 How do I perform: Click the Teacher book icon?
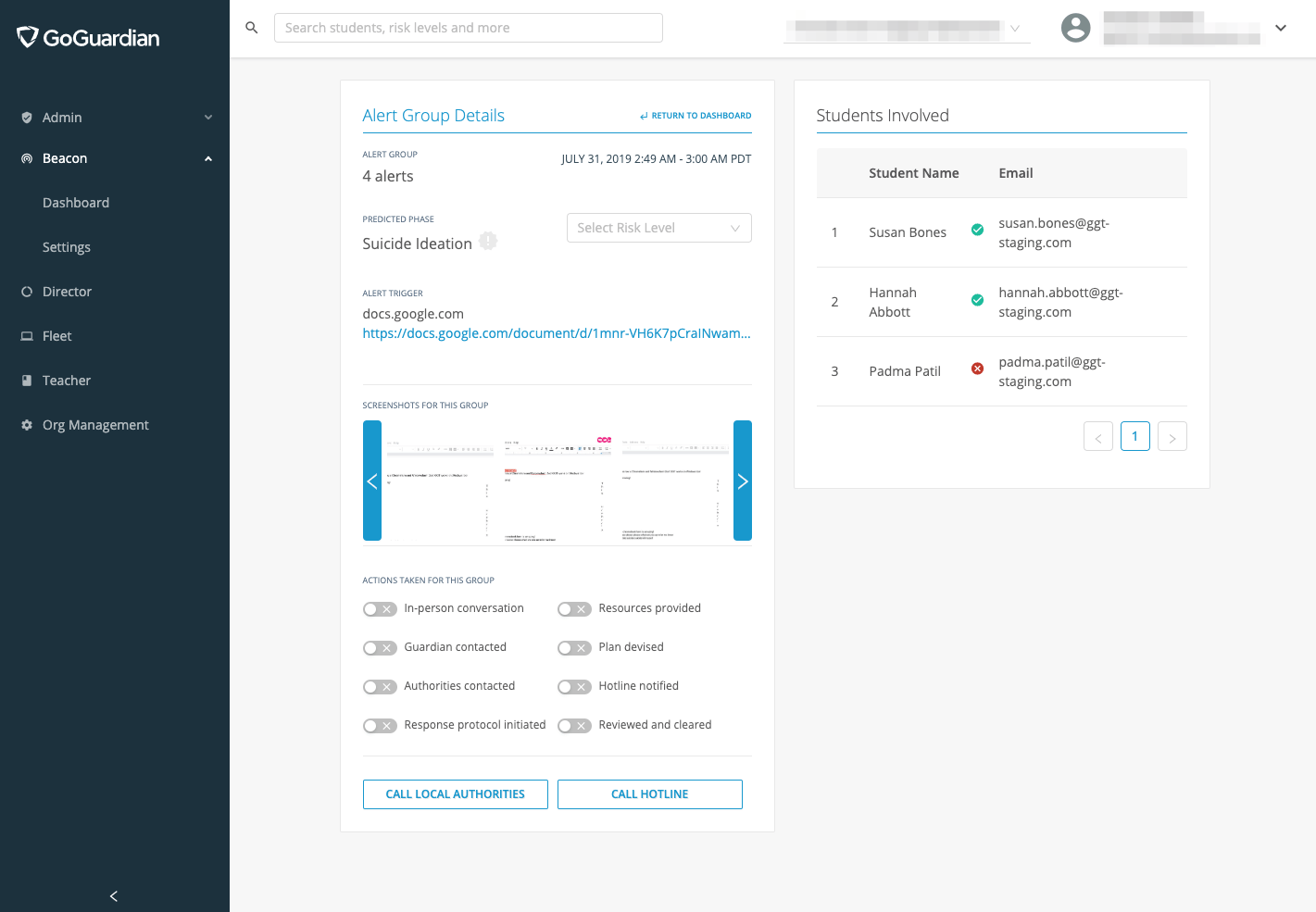click(x=27, y=381)
